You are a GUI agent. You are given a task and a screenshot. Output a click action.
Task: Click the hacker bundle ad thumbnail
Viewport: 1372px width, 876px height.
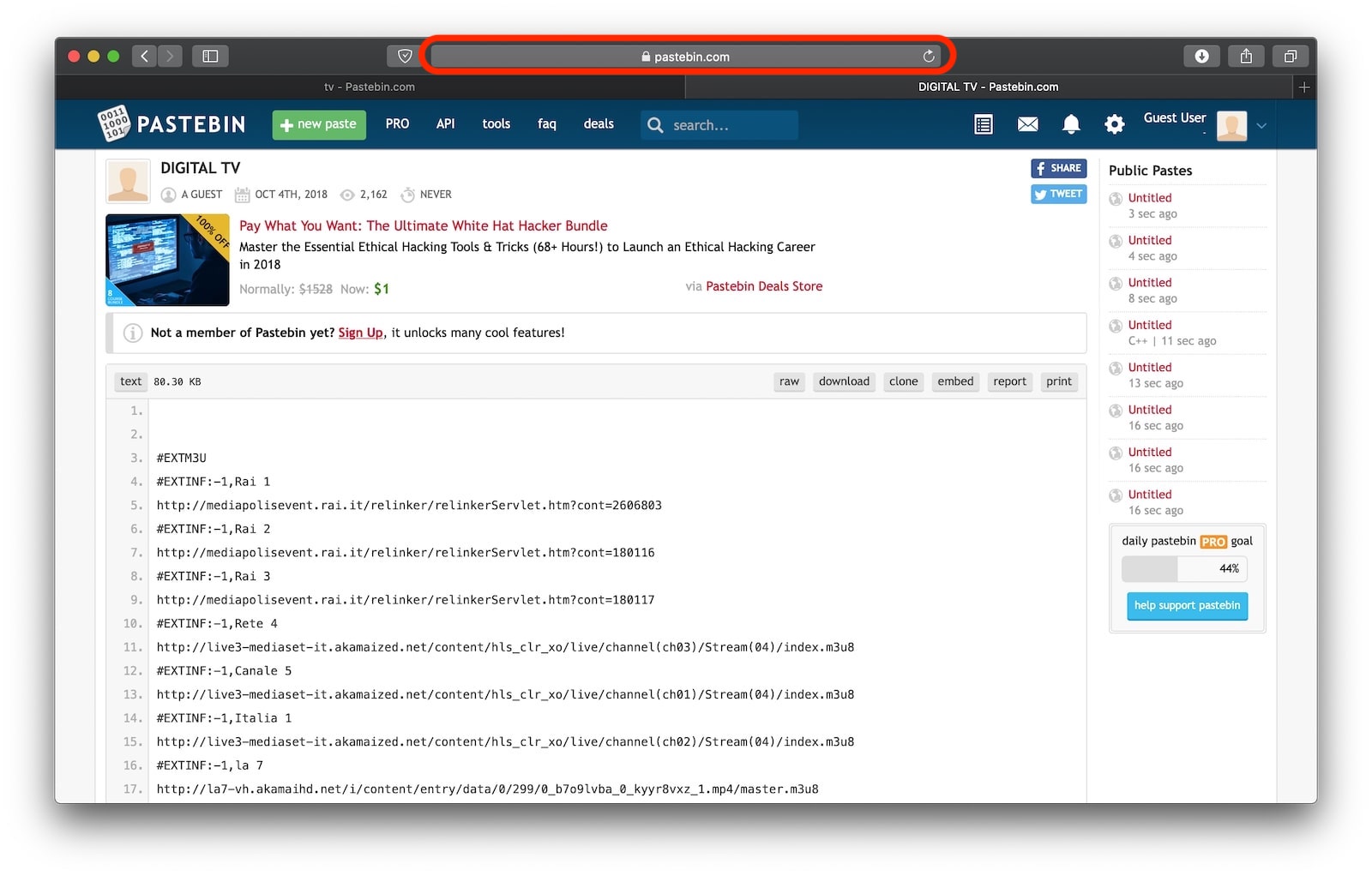point(167,260)
